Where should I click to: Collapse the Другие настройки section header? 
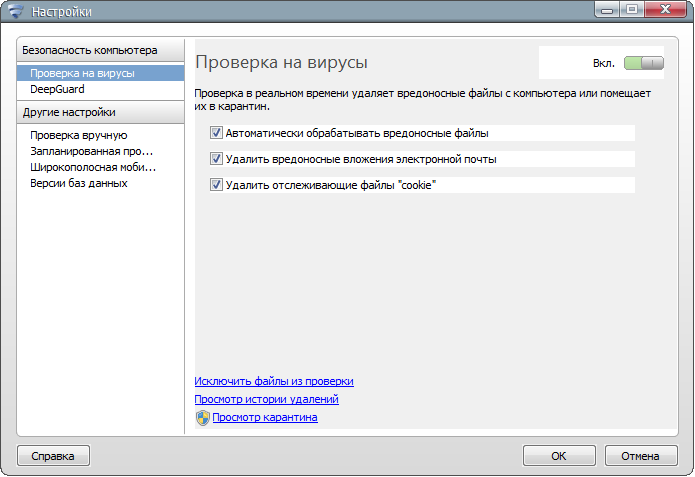pos(101,112)
